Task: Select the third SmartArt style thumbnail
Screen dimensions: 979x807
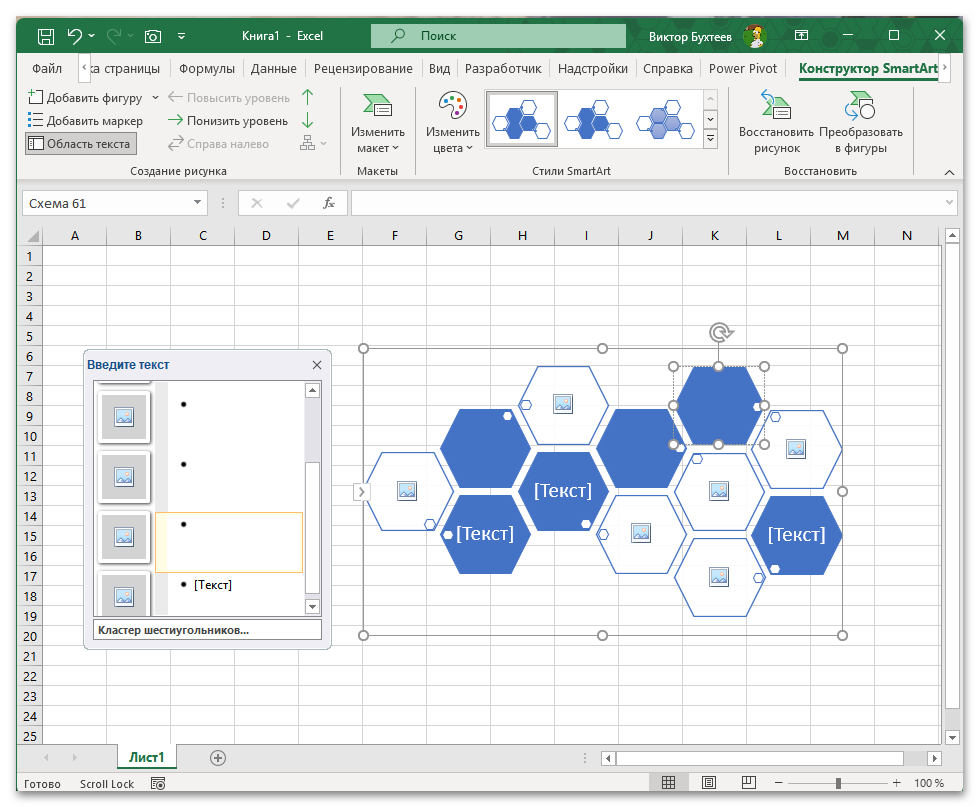Action: pyautogui.click(x=665, y=119)
